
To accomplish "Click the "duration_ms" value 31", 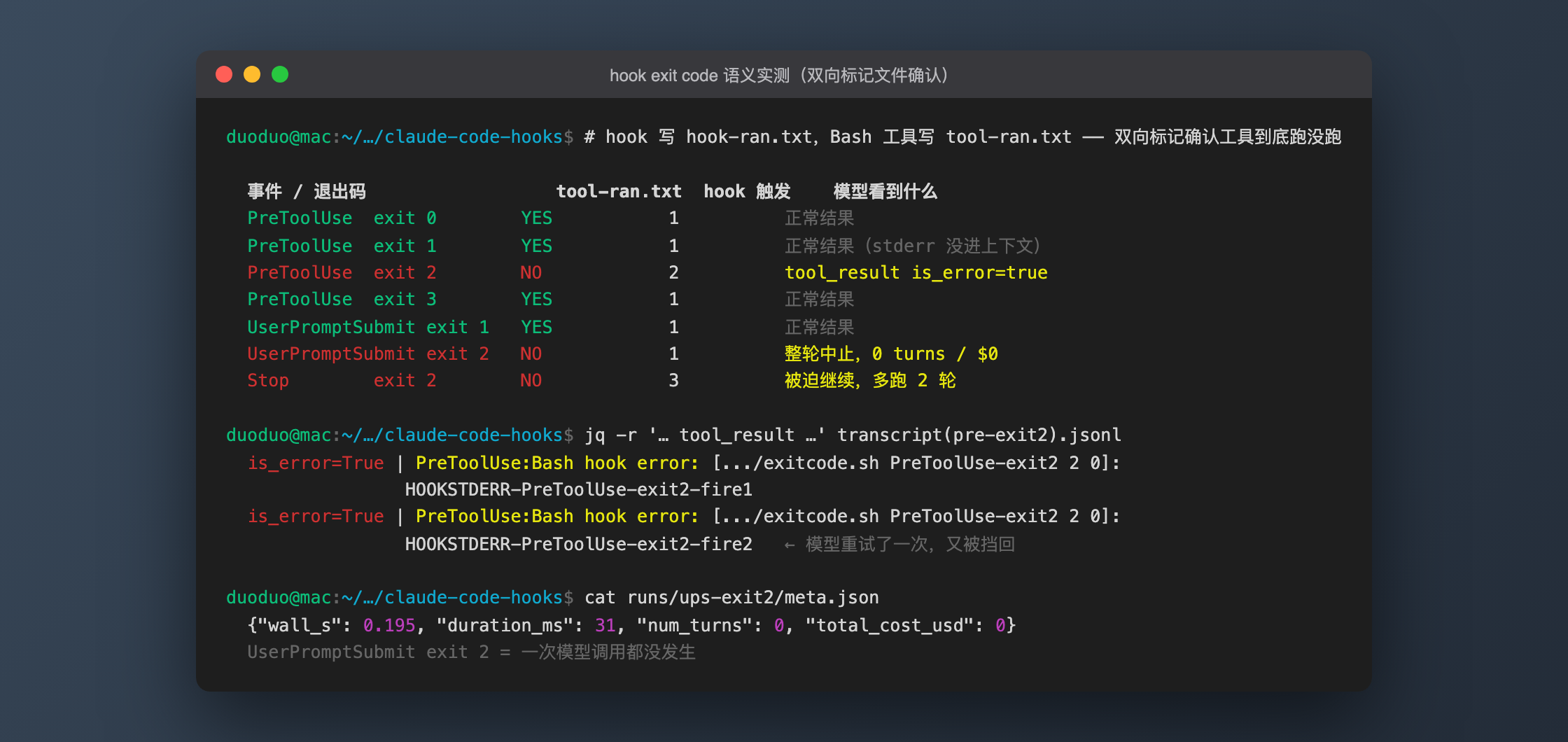I will 605,625.
